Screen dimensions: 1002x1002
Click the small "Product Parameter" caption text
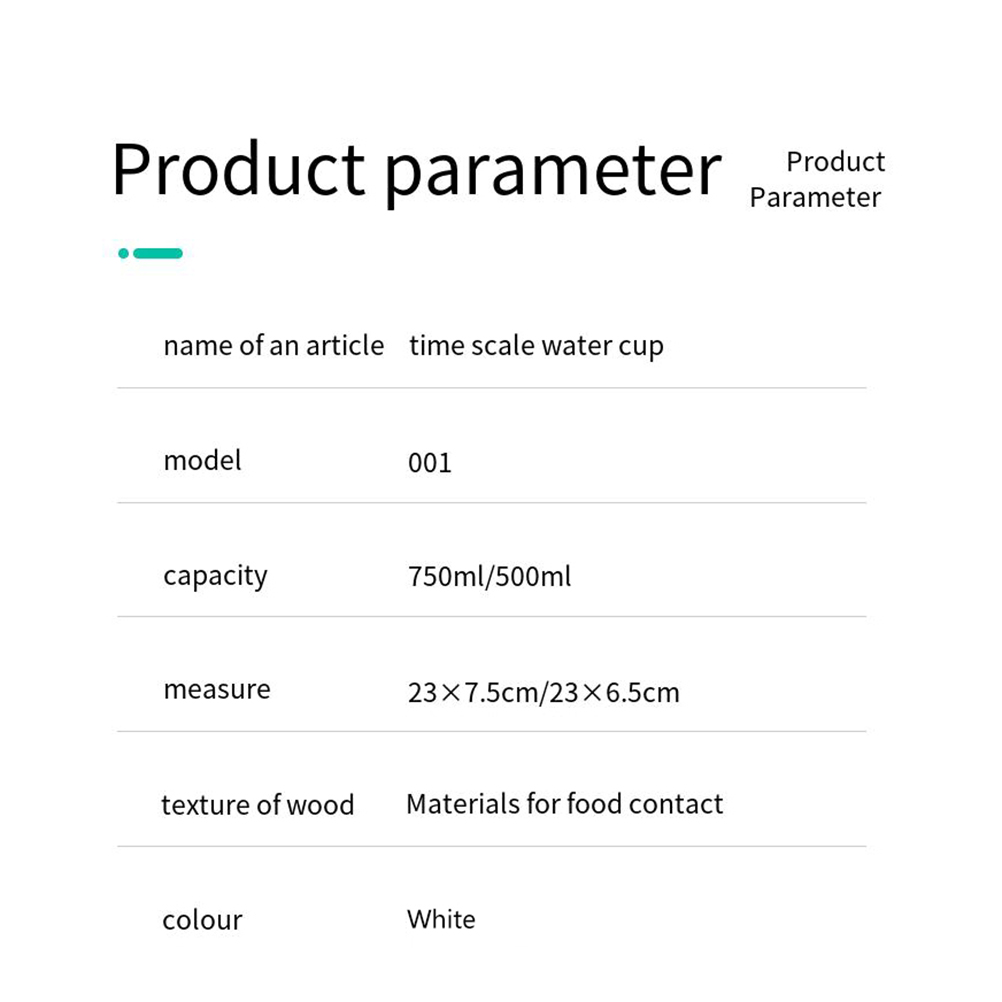click(x=817, y=180)
